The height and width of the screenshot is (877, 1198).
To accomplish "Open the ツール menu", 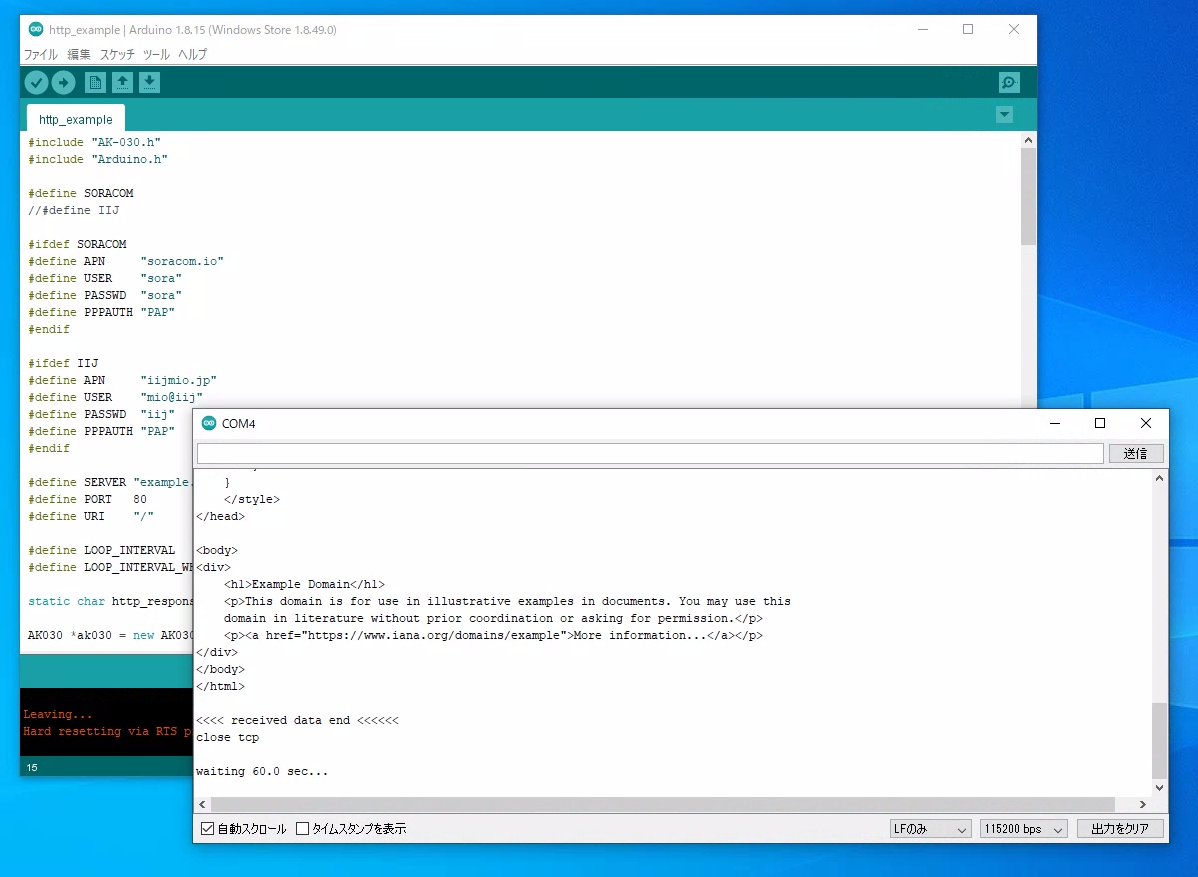I will (x=156, y=54).
